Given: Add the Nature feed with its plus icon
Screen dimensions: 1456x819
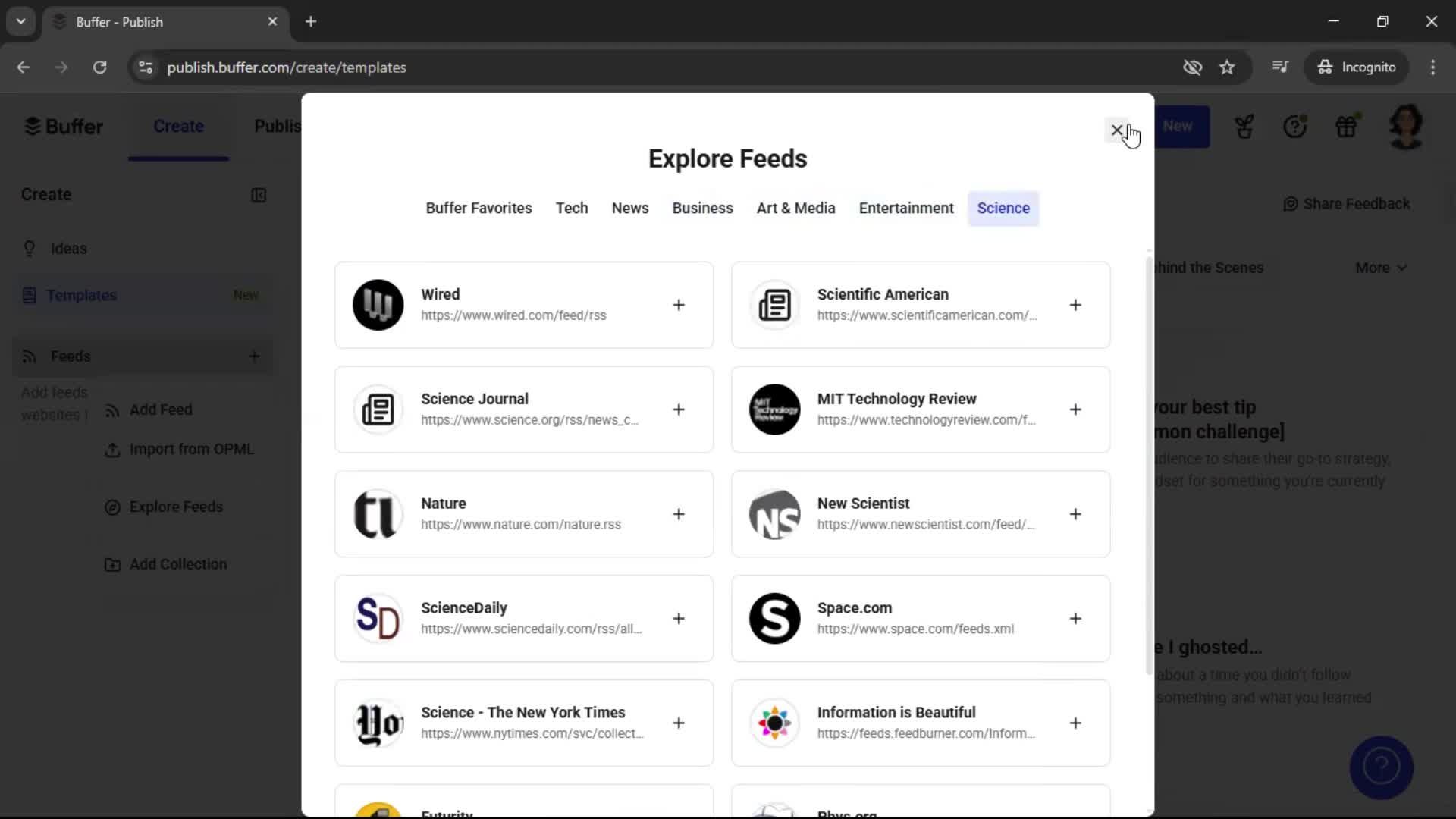Looking at the screenshot, I should point(679,514).
